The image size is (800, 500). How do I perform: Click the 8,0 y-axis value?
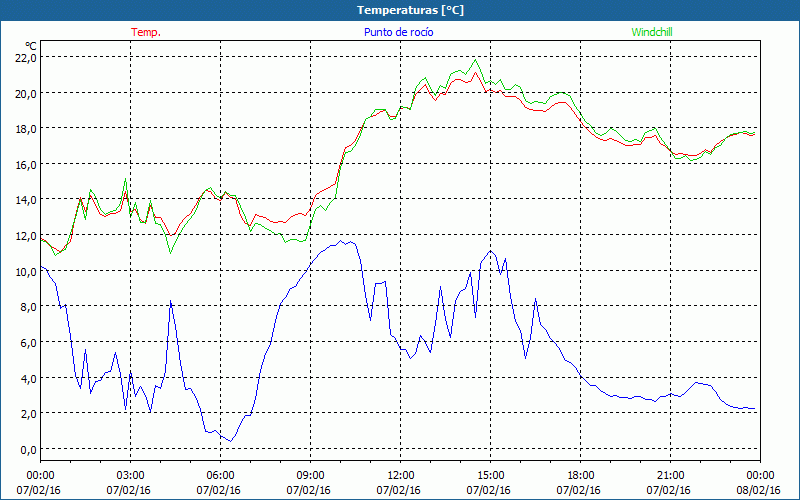(29, 307)
